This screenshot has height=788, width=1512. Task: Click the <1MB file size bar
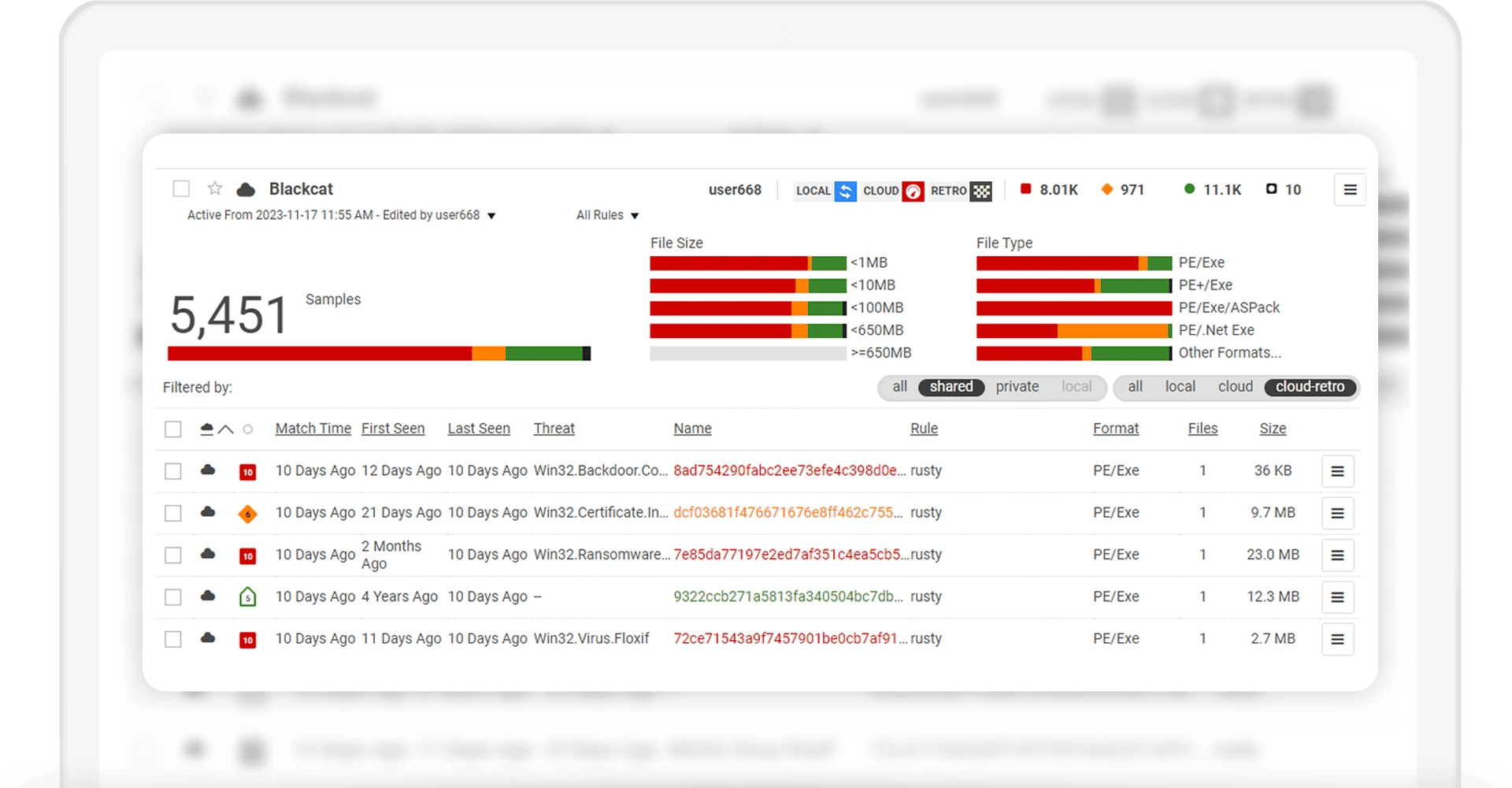[x=748, y=263]
